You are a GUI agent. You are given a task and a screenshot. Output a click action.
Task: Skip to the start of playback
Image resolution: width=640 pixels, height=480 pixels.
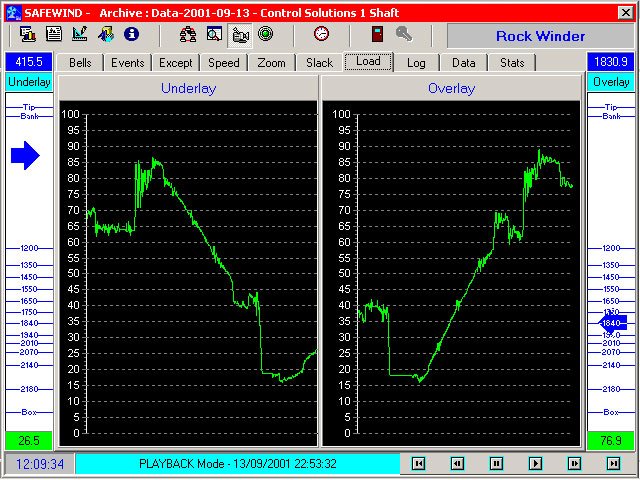point(419,464)
